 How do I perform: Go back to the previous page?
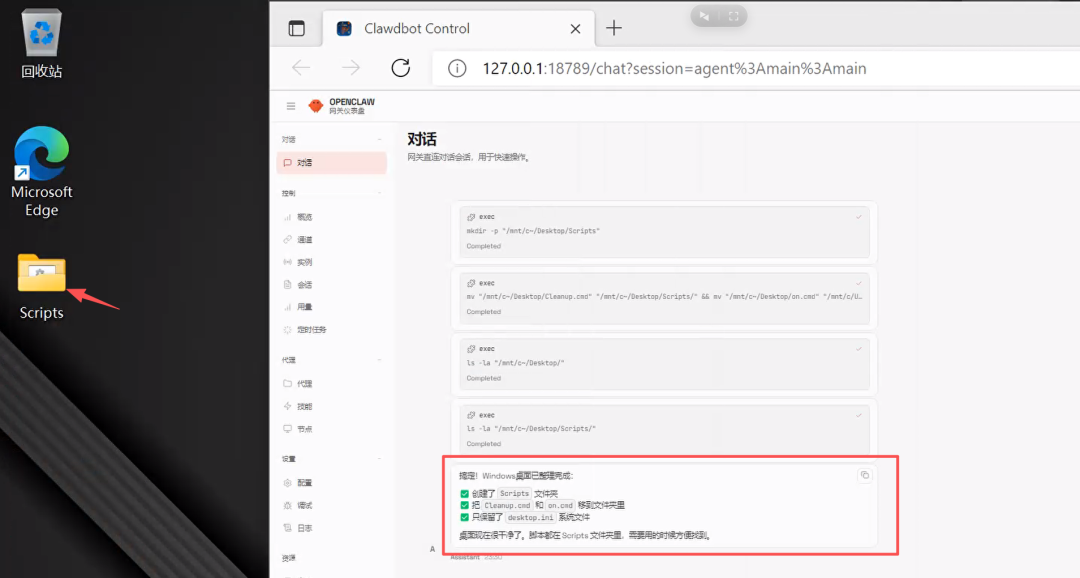click(301, 68)
